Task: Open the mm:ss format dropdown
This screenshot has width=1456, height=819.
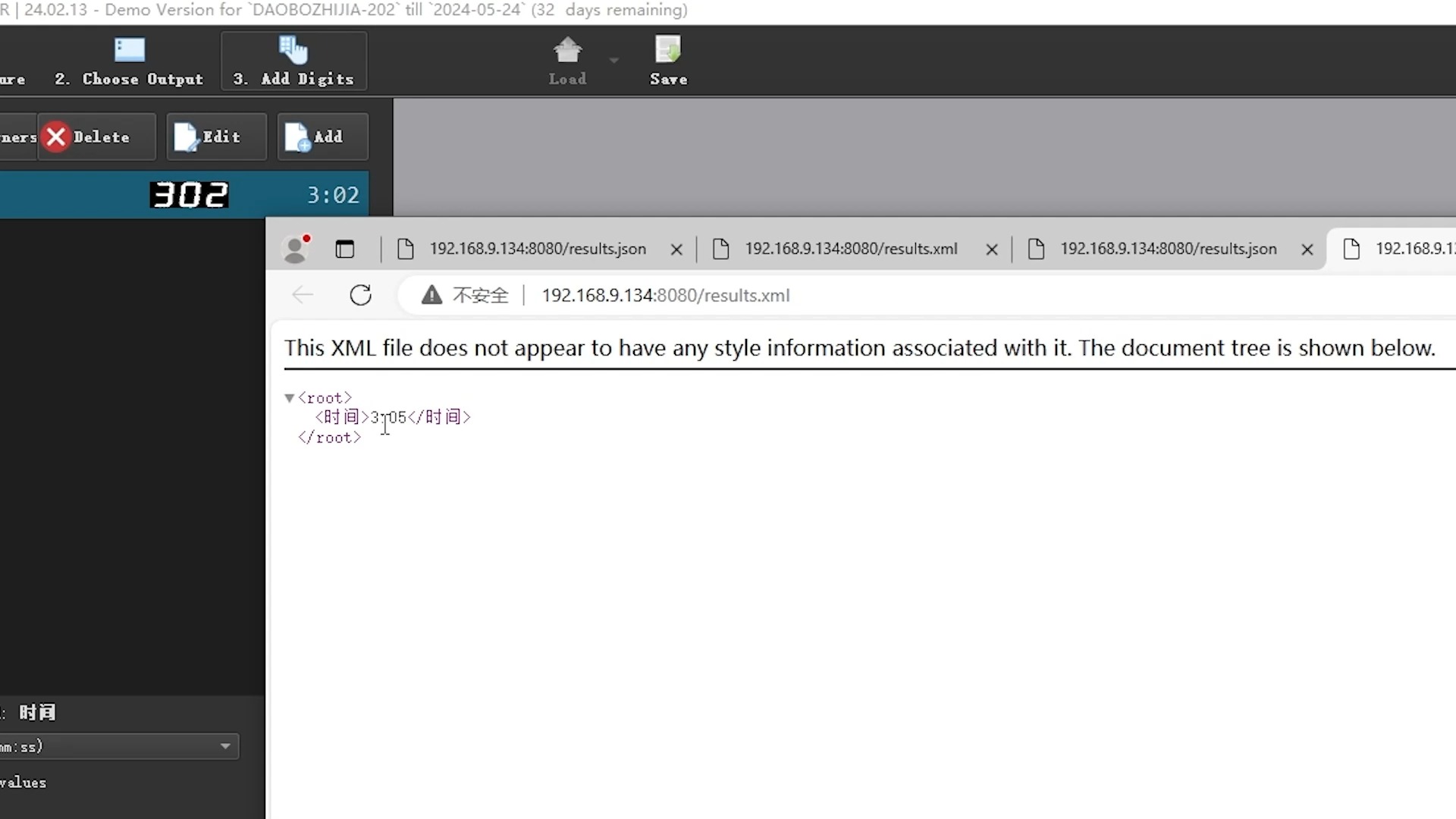Action: [119, 746]
